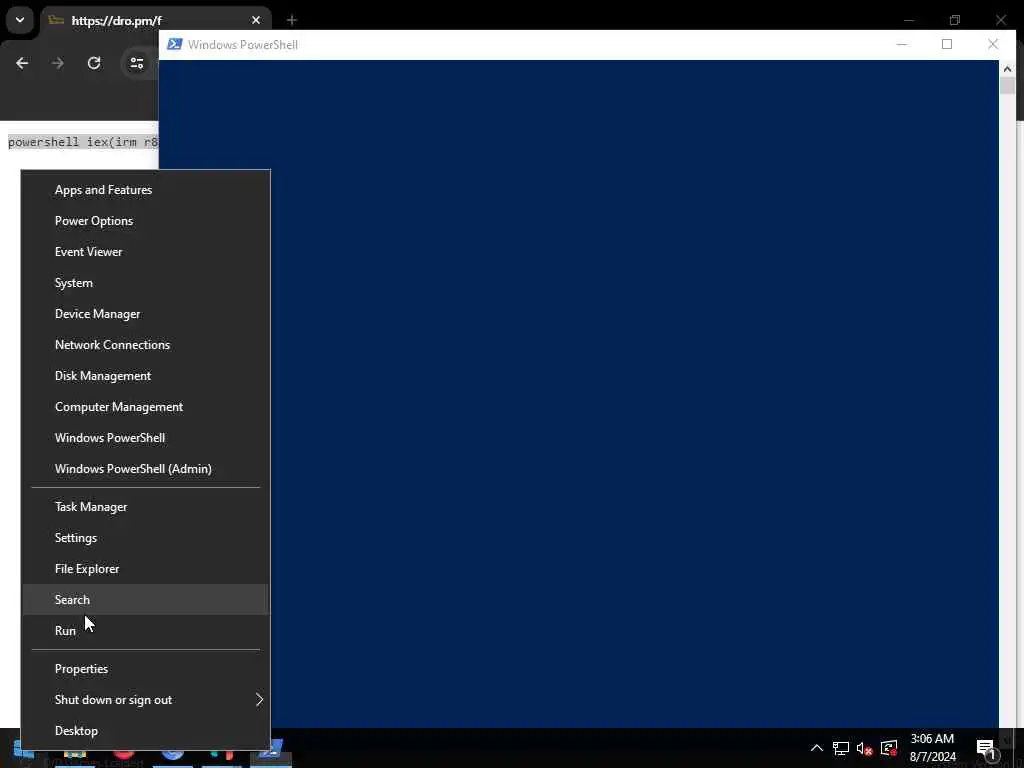Image resolution: width=1024 pixels, height=768 pixels.
Task: Open the notification action center
Action: [987, 748]
